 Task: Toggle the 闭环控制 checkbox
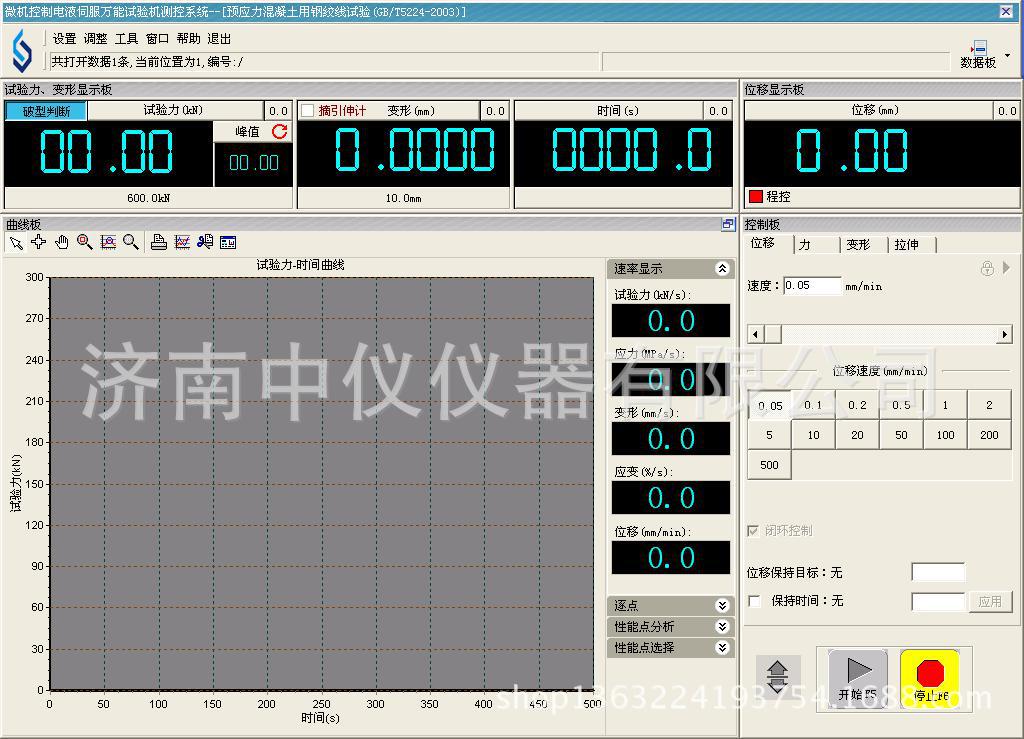click(x=753, y=531)
